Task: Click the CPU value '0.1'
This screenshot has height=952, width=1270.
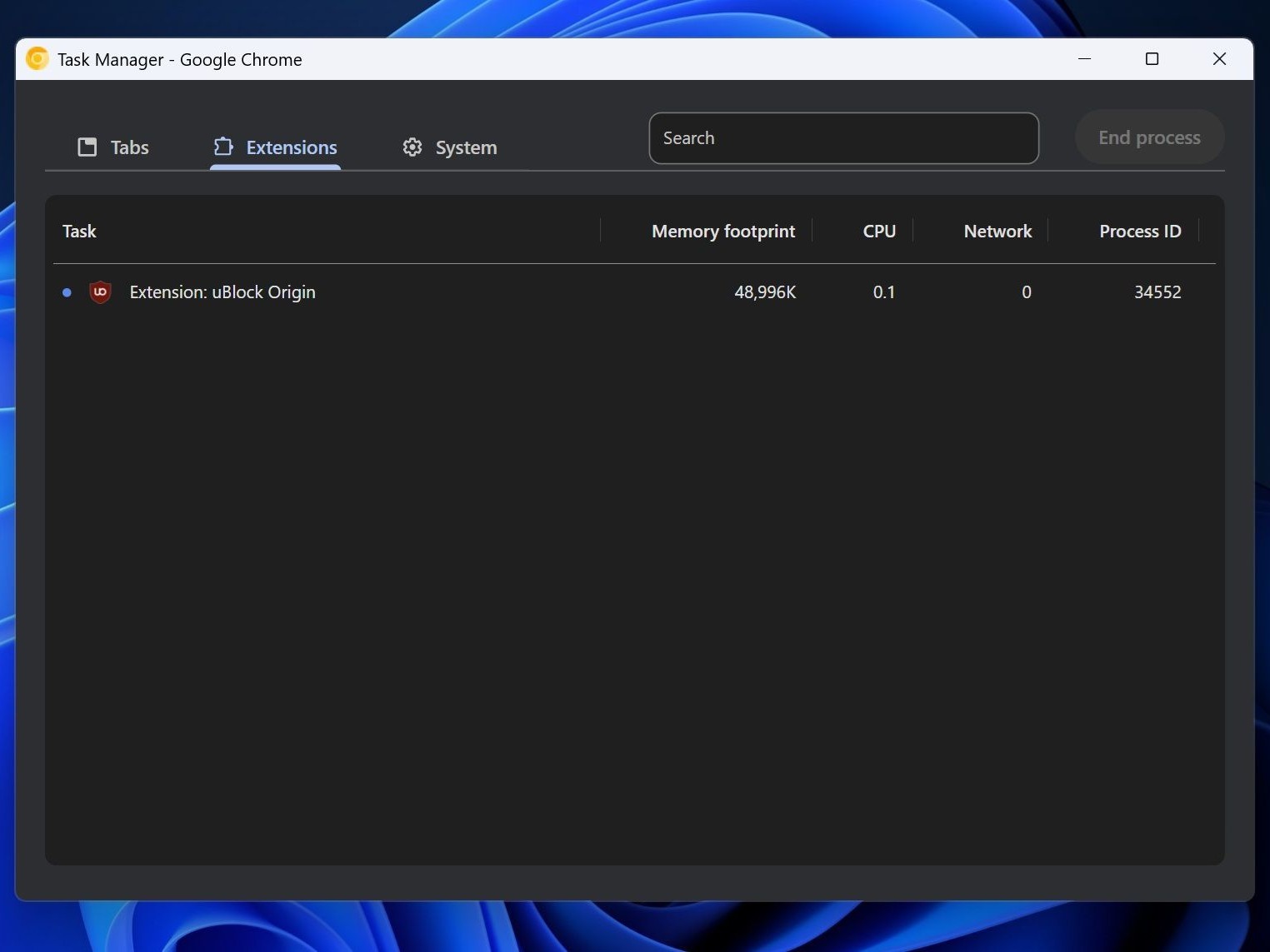Action: [883, 292]
